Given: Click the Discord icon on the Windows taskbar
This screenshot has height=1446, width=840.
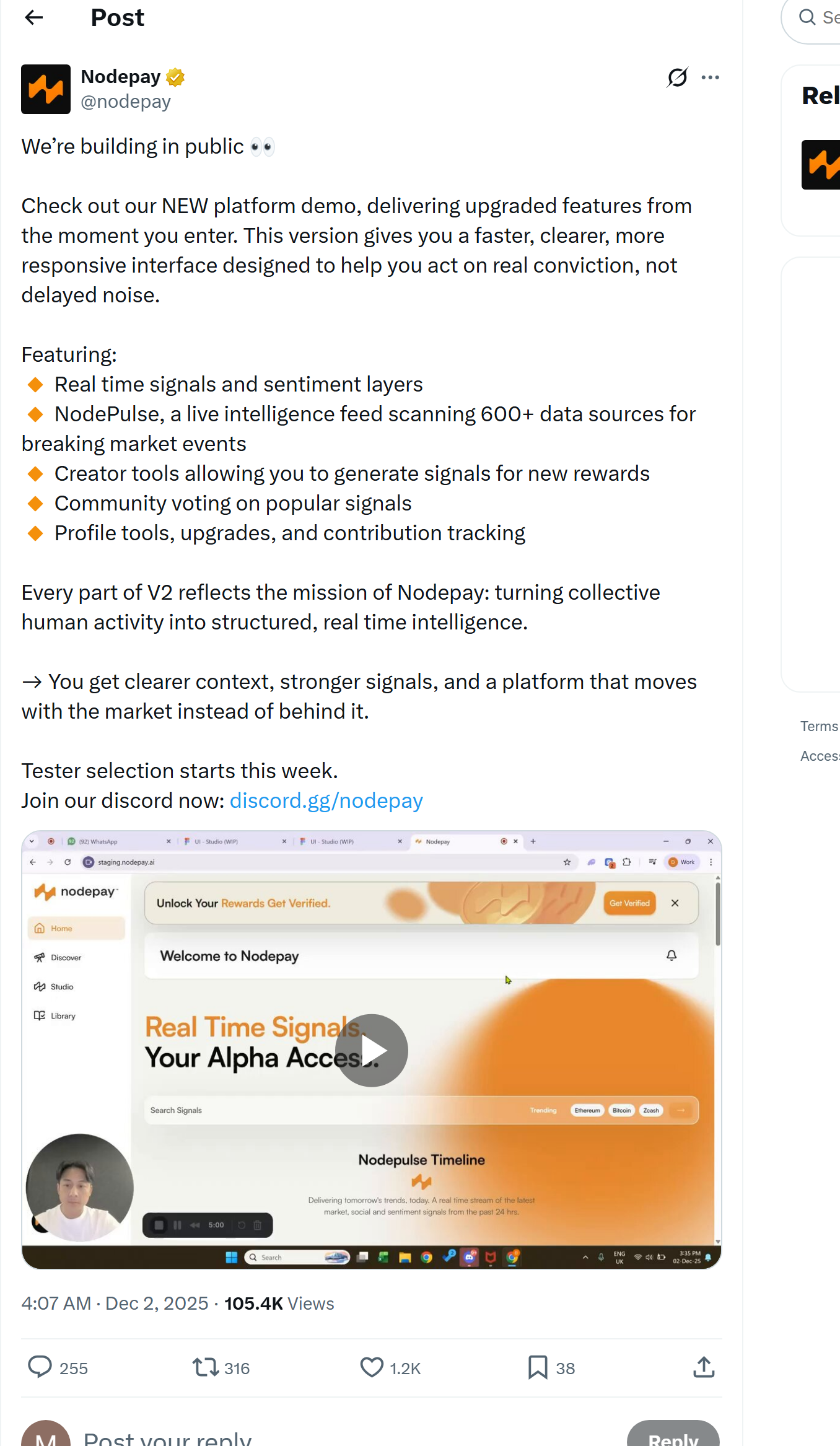Looking at the screenshot, I should click(x=469, y=1257).
